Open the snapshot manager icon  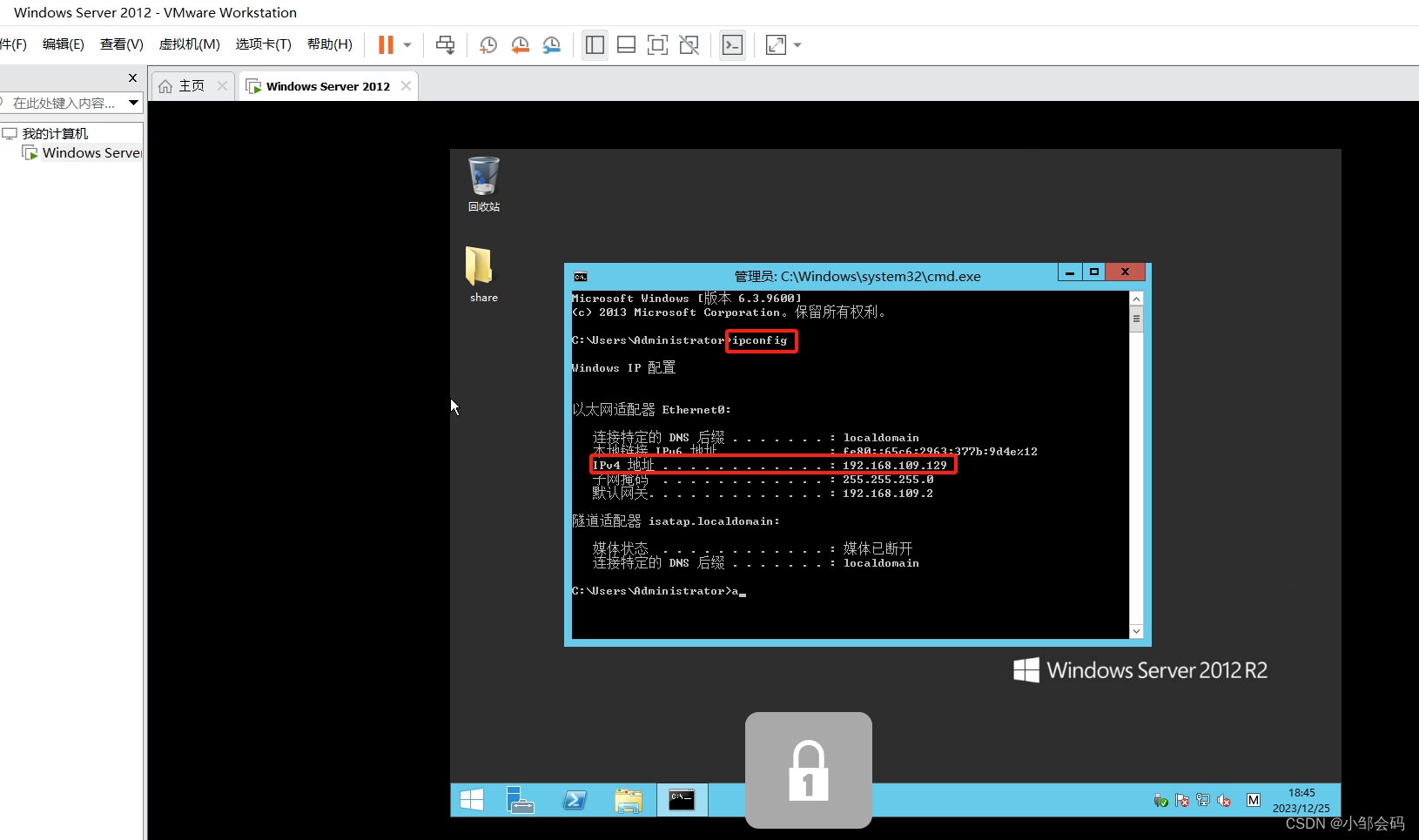(551, 45)
